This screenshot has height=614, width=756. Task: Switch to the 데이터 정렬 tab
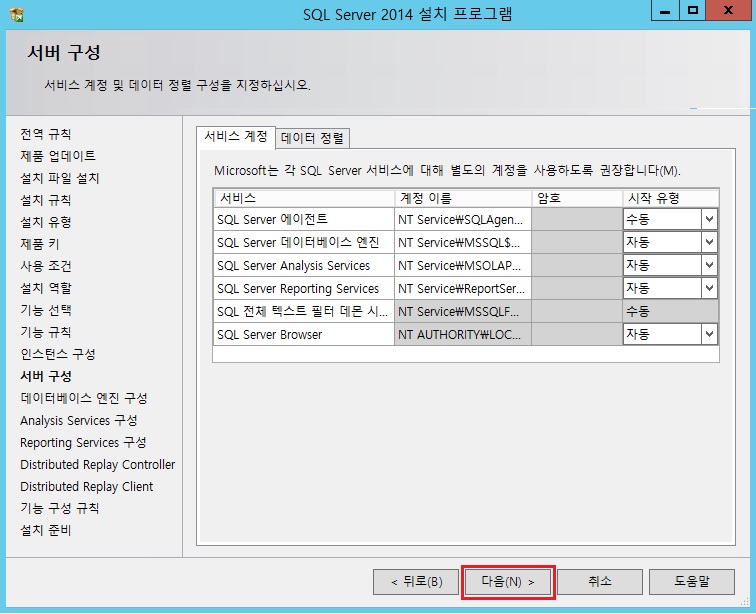(312, 138)
